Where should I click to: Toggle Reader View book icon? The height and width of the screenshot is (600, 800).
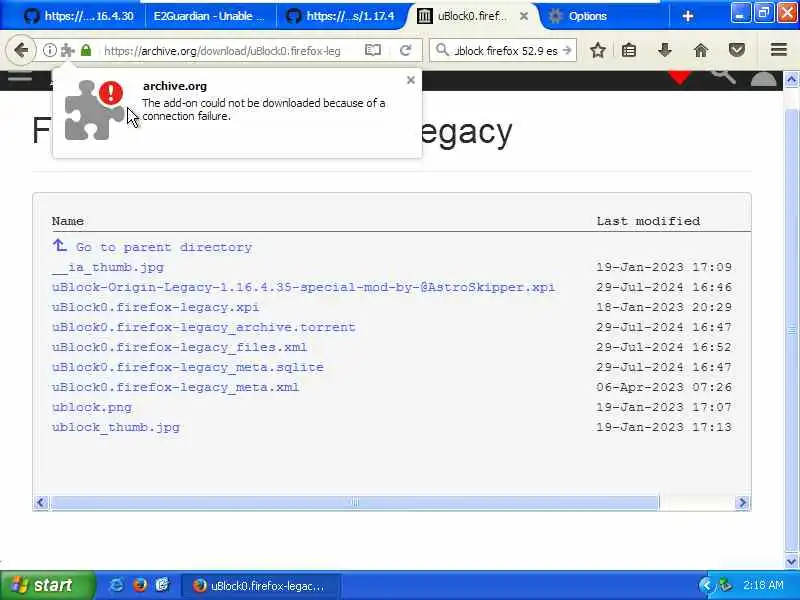[373, 50]
